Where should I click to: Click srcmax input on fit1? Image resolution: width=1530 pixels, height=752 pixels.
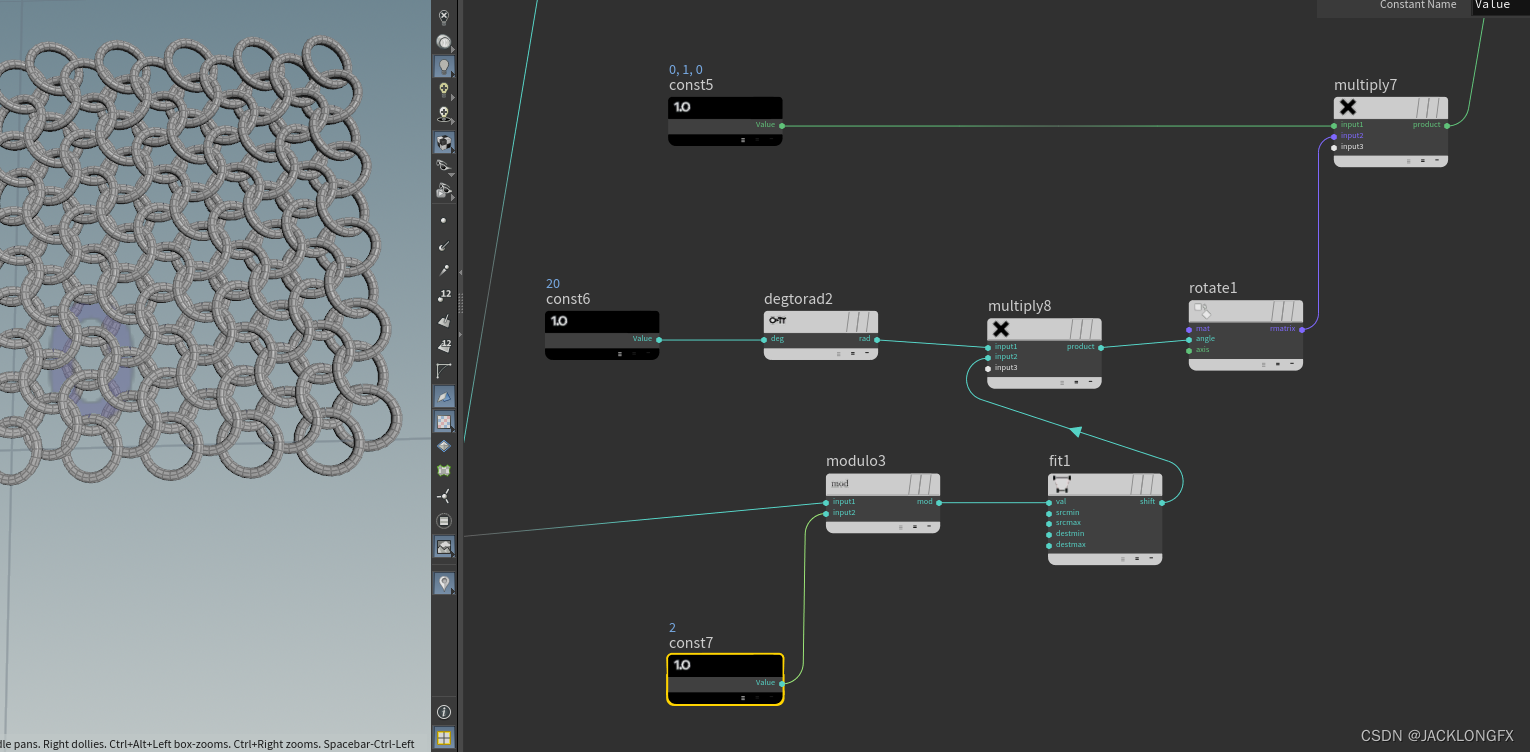pyautogui.click(x=1048, y=523)
